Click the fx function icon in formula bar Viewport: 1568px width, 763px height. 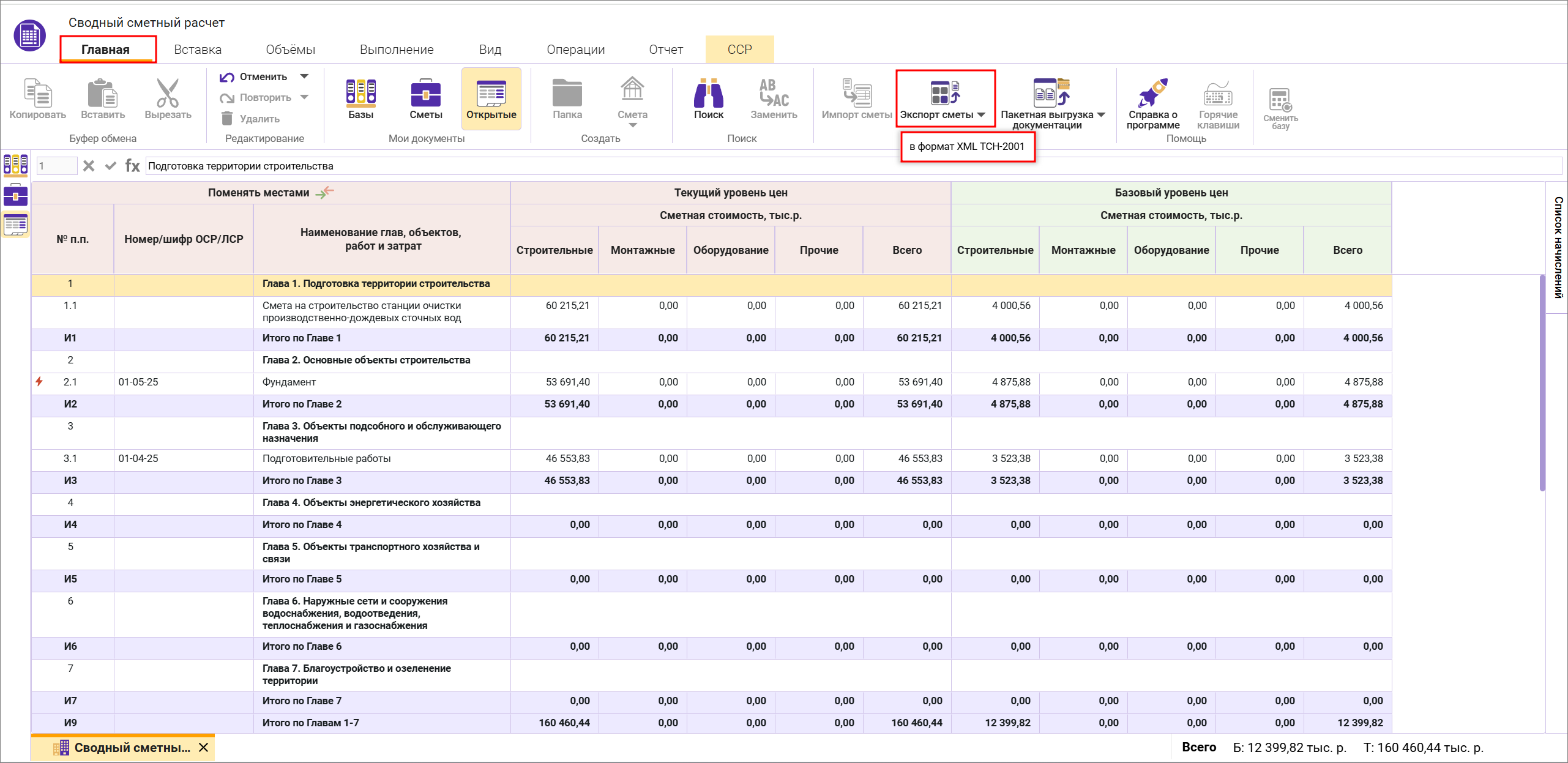tap(132, 166)
